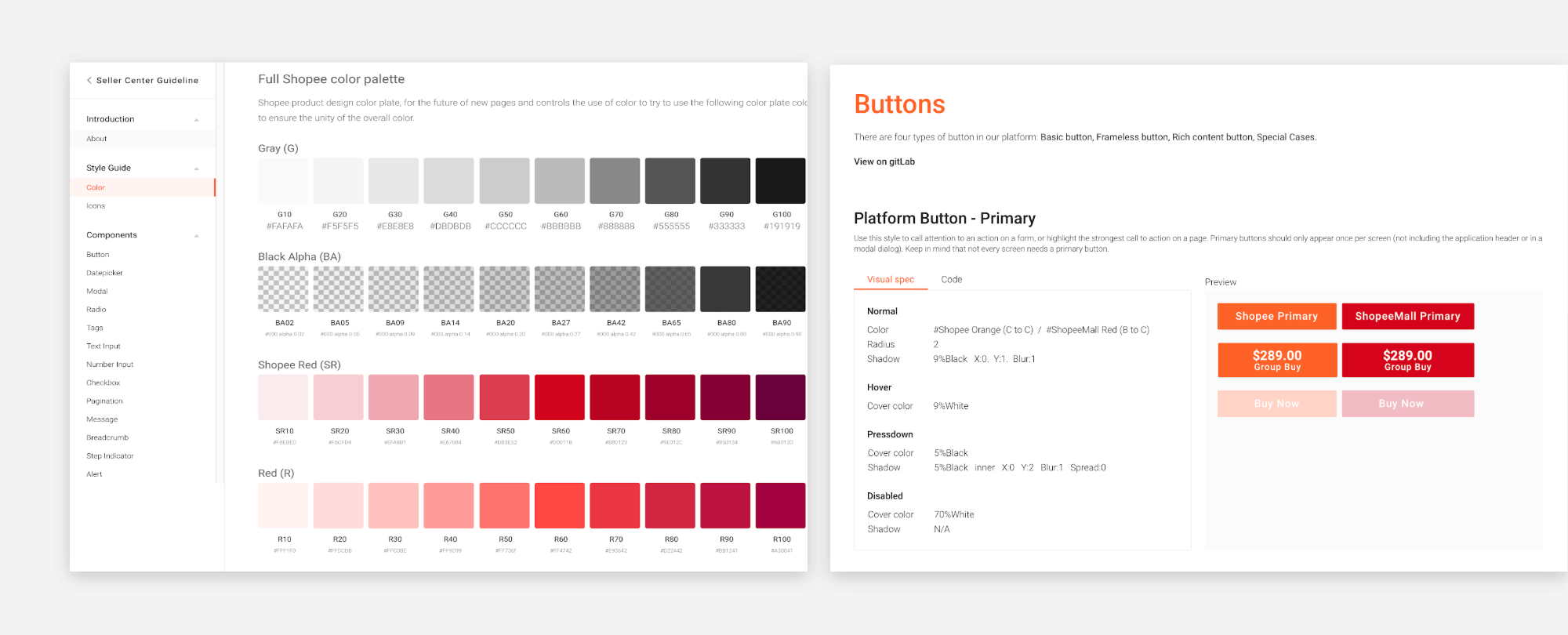Screen dimensions: 1568x635
Task: Go to Tags component in sidebar
Action: coord(95,328)
